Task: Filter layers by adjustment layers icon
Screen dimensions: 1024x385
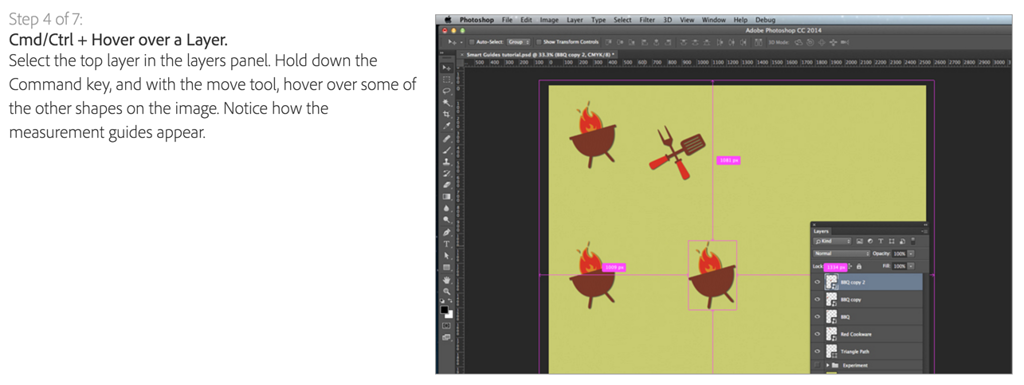Action: 870,241
